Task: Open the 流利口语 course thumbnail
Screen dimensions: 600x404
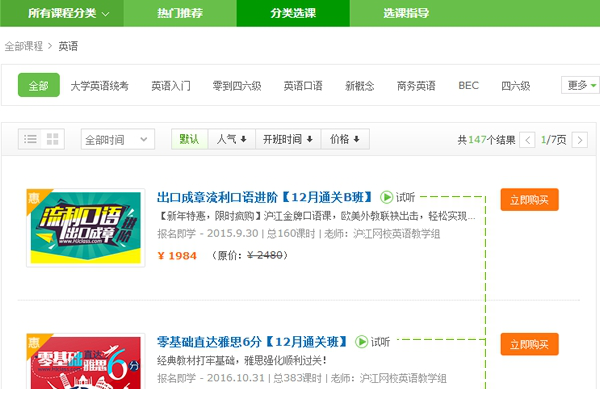Action: click(85, 226)
